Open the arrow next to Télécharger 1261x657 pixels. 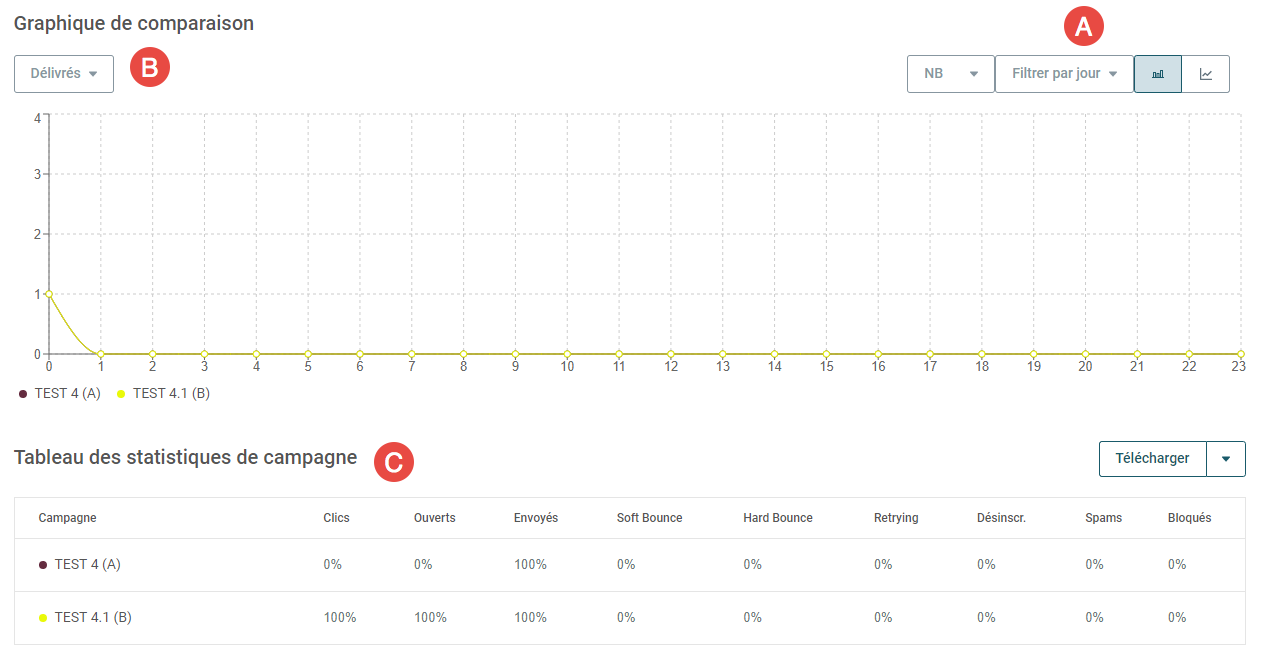pyautogui.click(x=1226, y=459)
